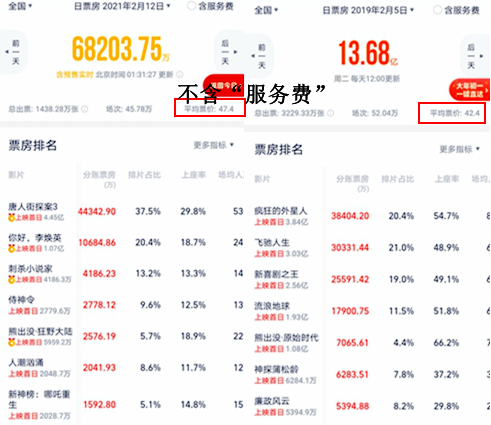Open 全国 region dropdown on left panel
491x425 pixels.
[20, 6]
